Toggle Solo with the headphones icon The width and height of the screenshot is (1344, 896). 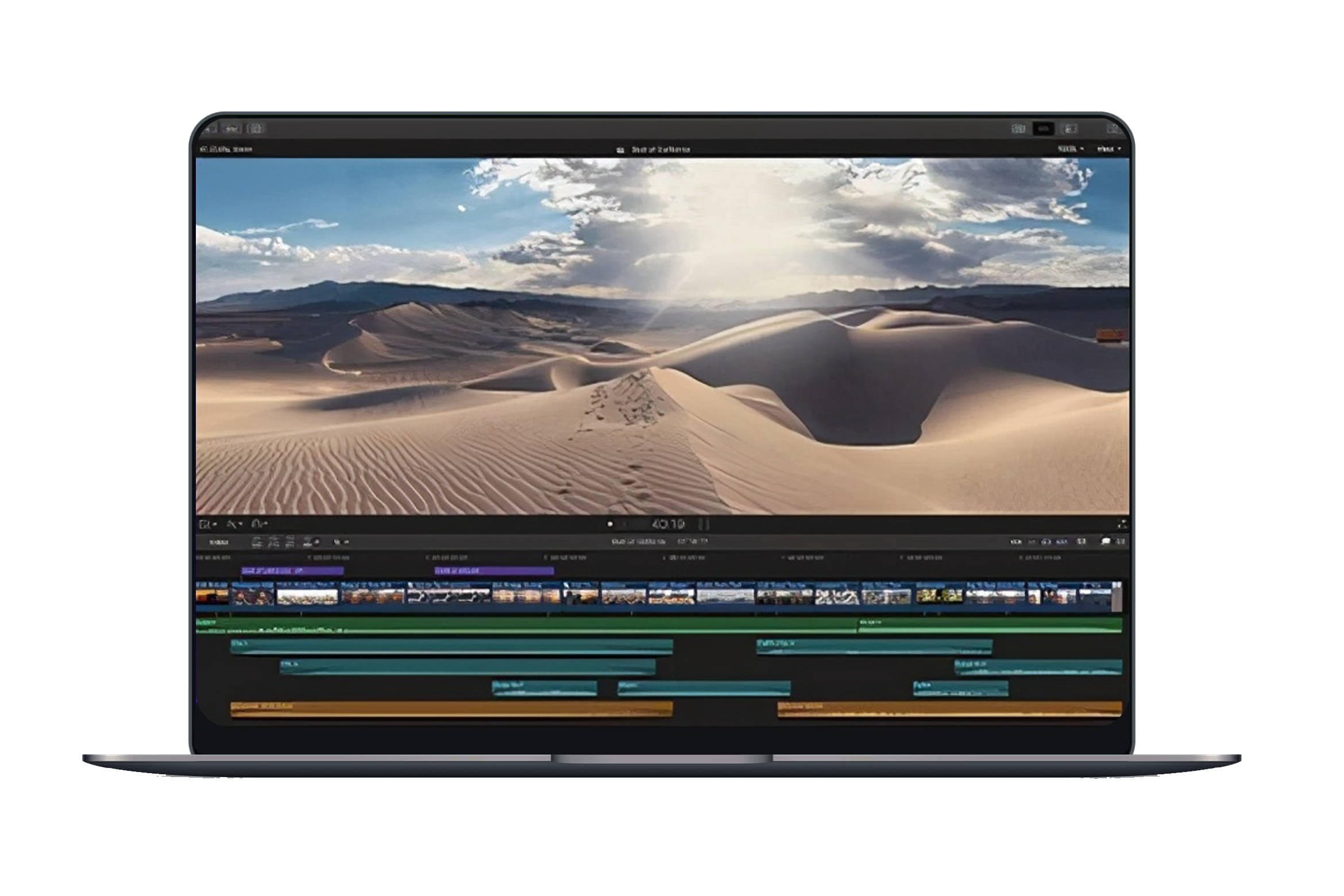point(1046,542)
